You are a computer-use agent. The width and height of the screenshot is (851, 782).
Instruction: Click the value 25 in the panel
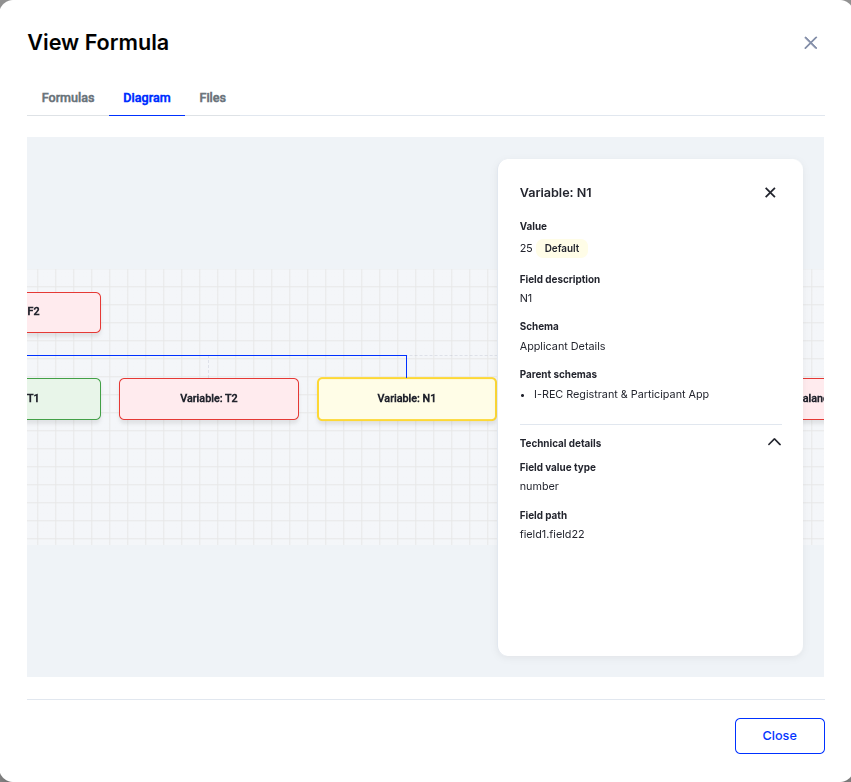point(526,248)
